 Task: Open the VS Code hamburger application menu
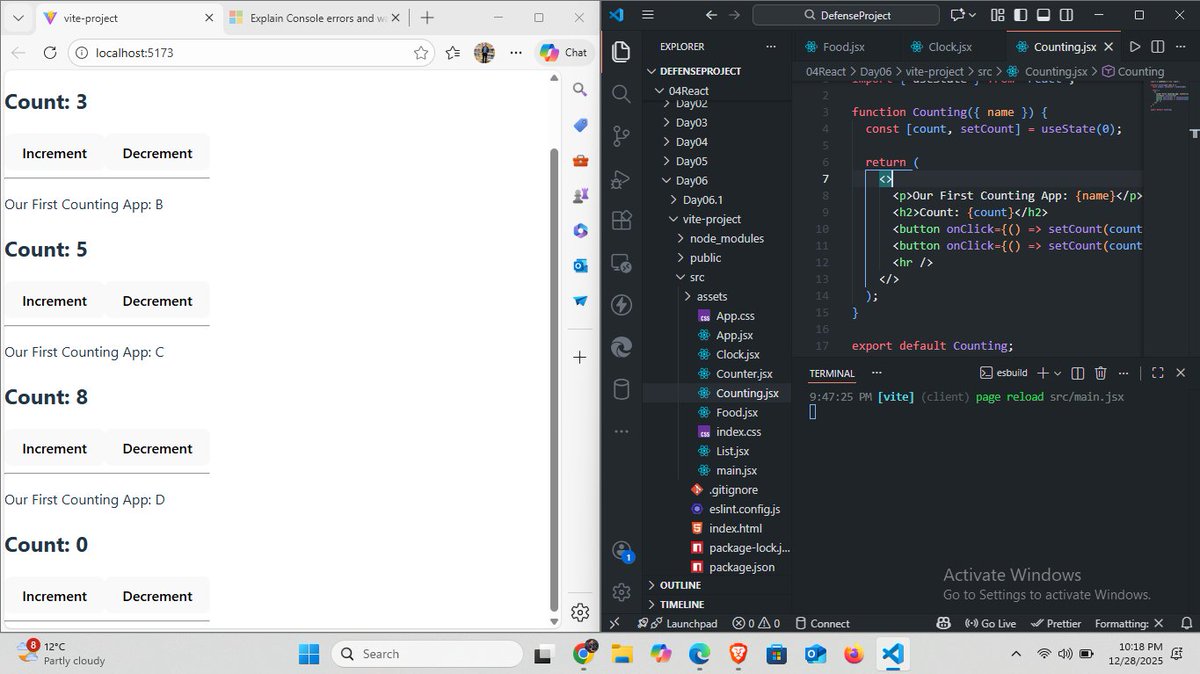point(647,15)
